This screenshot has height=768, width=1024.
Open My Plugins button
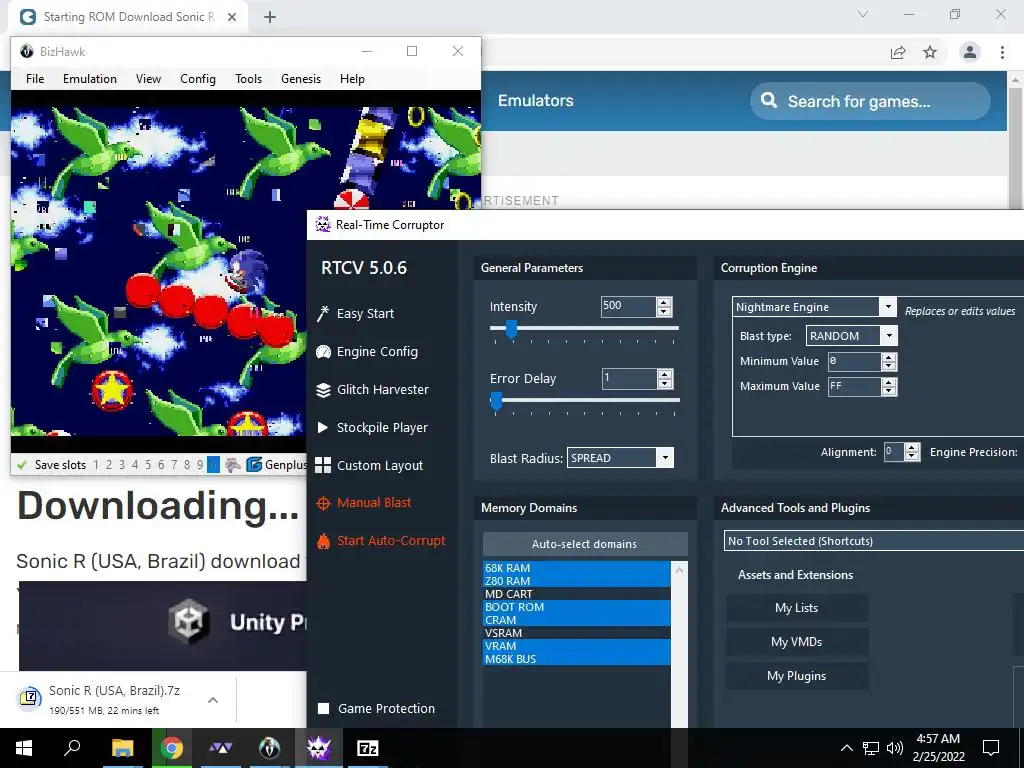point(797,675)
